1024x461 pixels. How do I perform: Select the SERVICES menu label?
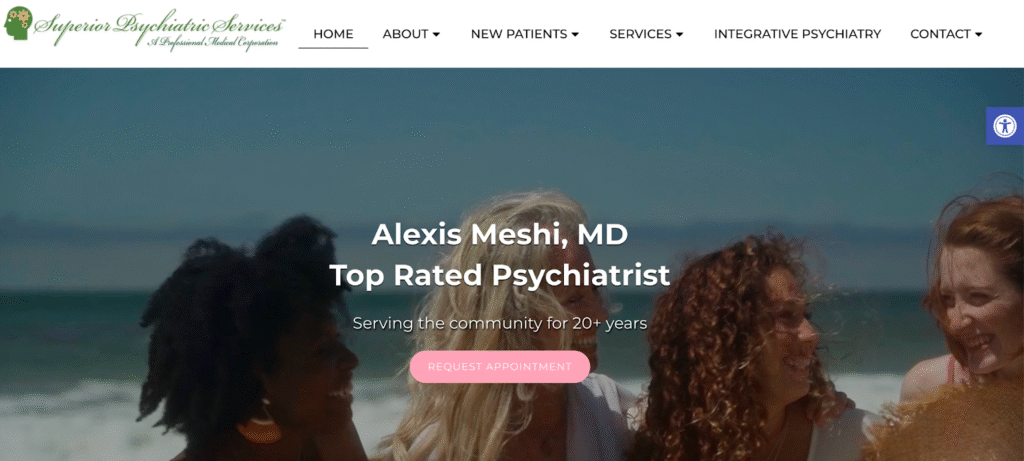pos(641,34)
